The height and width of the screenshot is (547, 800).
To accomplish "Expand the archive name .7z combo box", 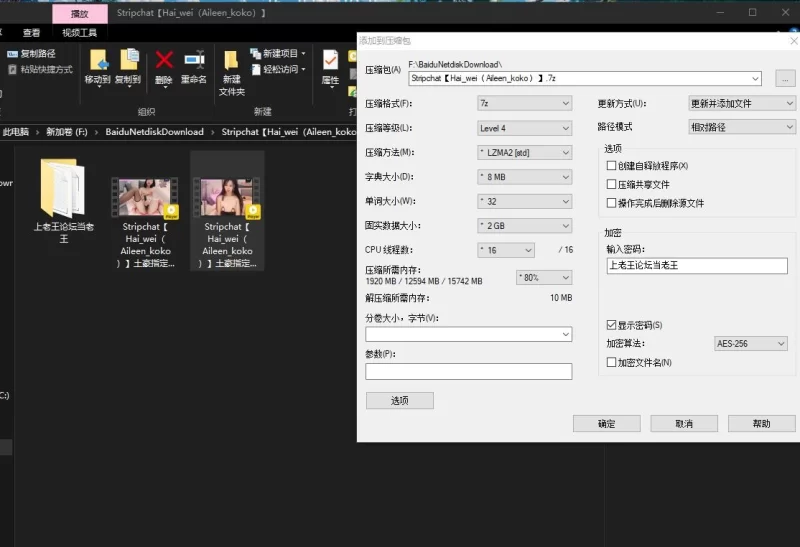I will pos(755,79).
